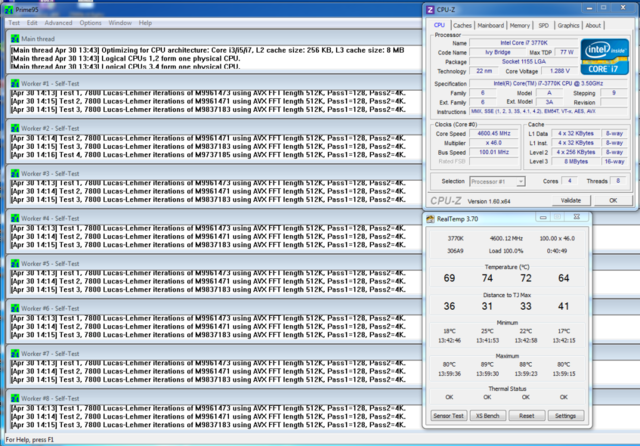The width and height of the screenshot is (640, 446).
Task: Click the Prime95 title bar icon
Action: tap(9, 9)
